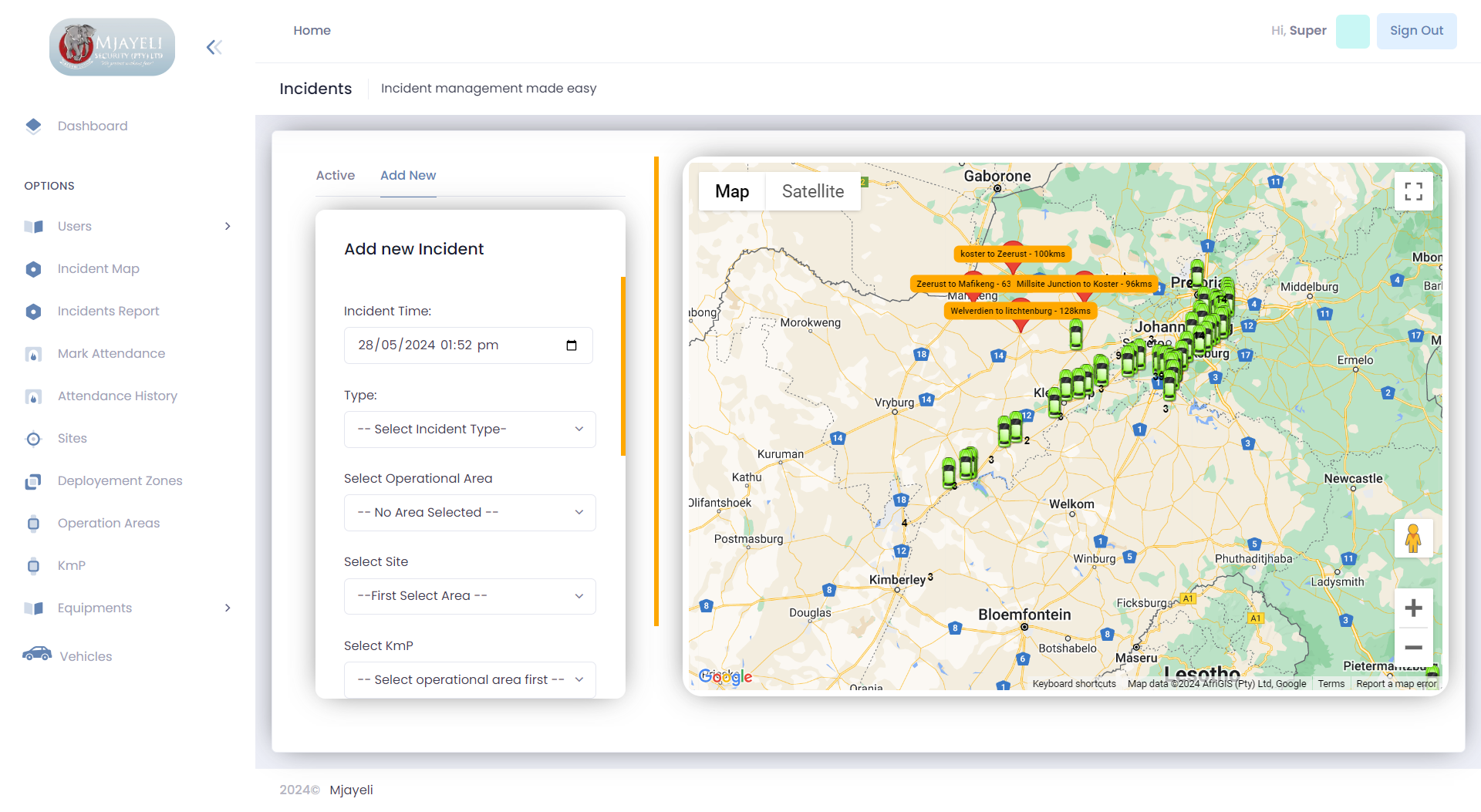Open Mark Attendance via its sidebar icon

tap(33, 353)
